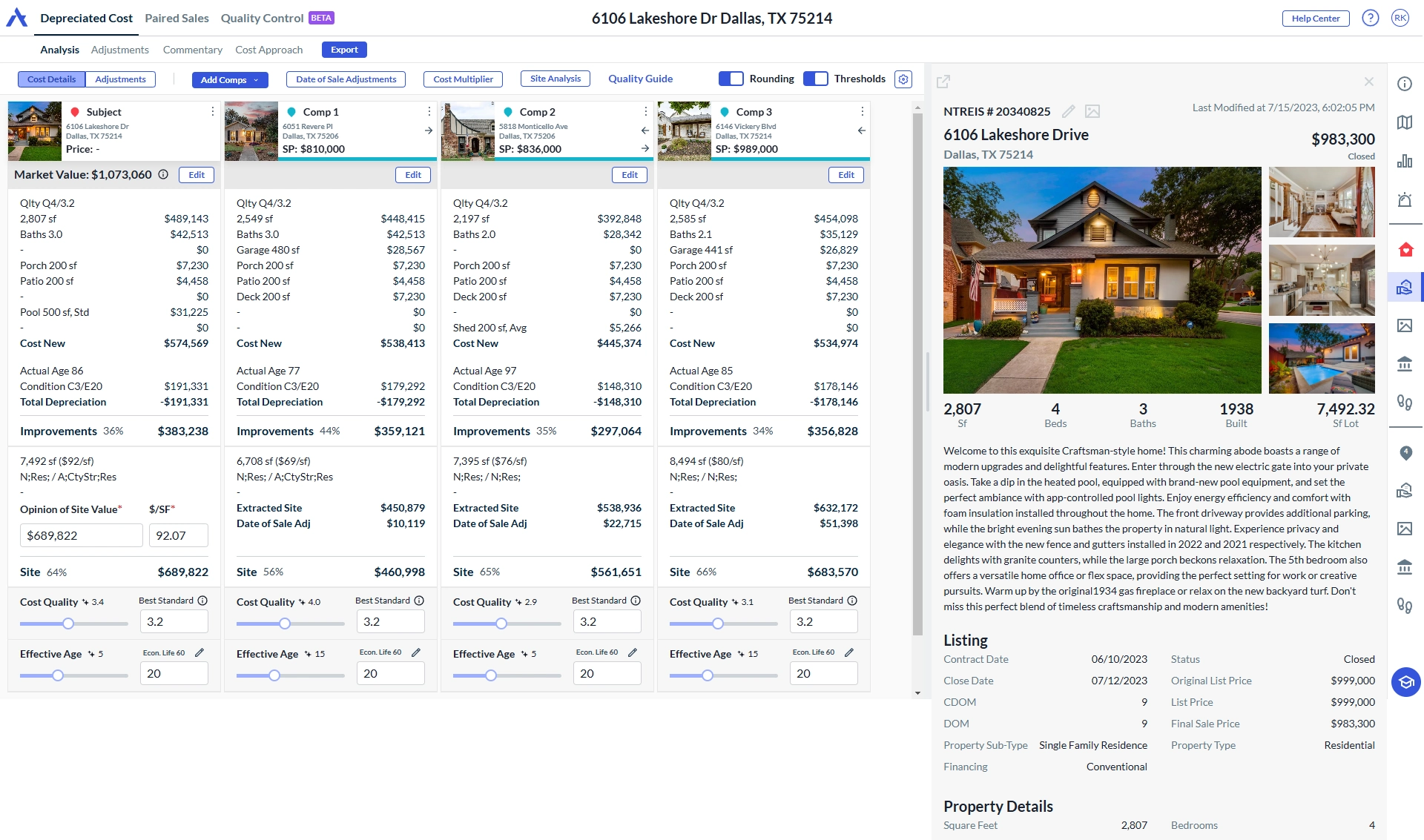Click graduation cap floating button
This screenshot has width=1424, height=840.
(x=1405, y=681)
